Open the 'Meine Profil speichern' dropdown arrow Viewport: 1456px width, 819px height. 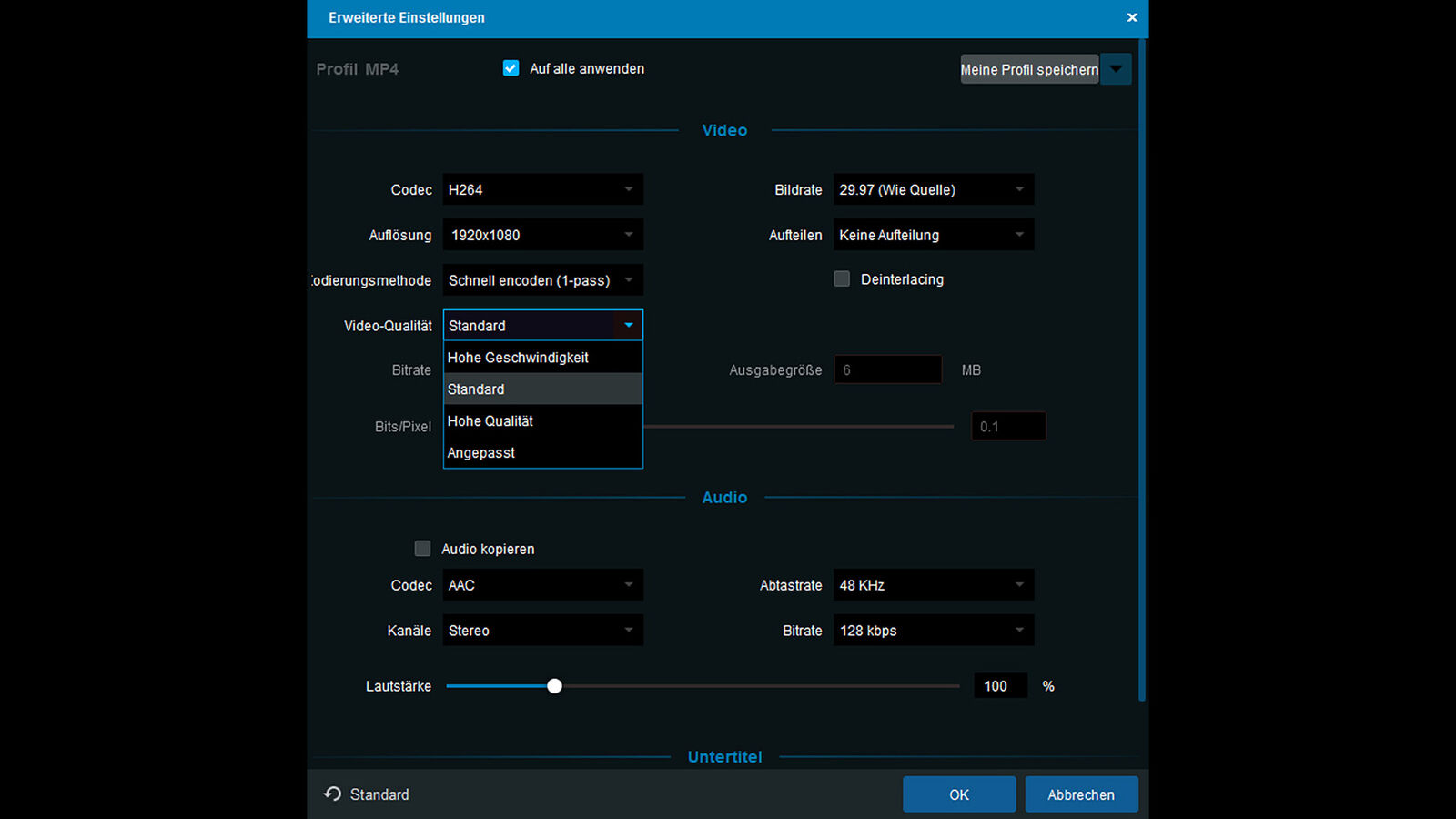[1116, 68]
